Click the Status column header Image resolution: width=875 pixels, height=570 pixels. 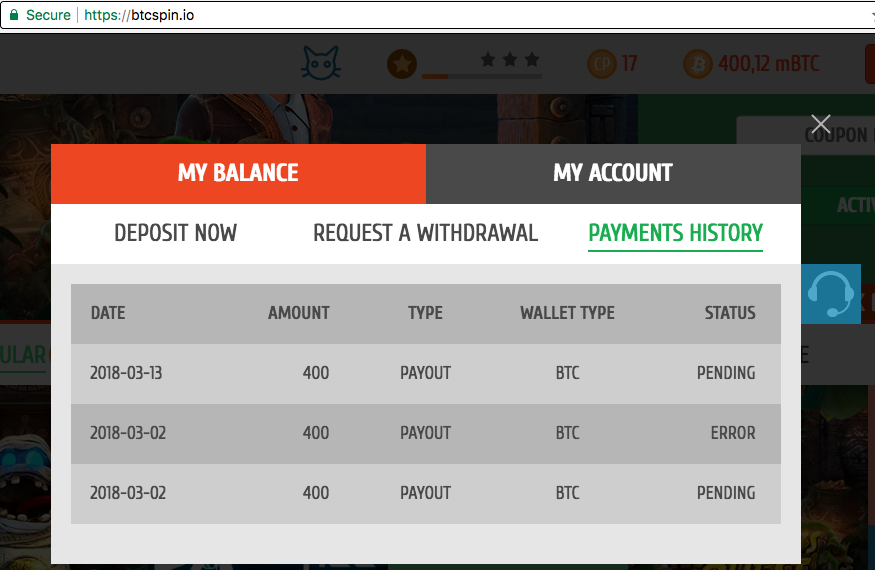click(730, 313)
